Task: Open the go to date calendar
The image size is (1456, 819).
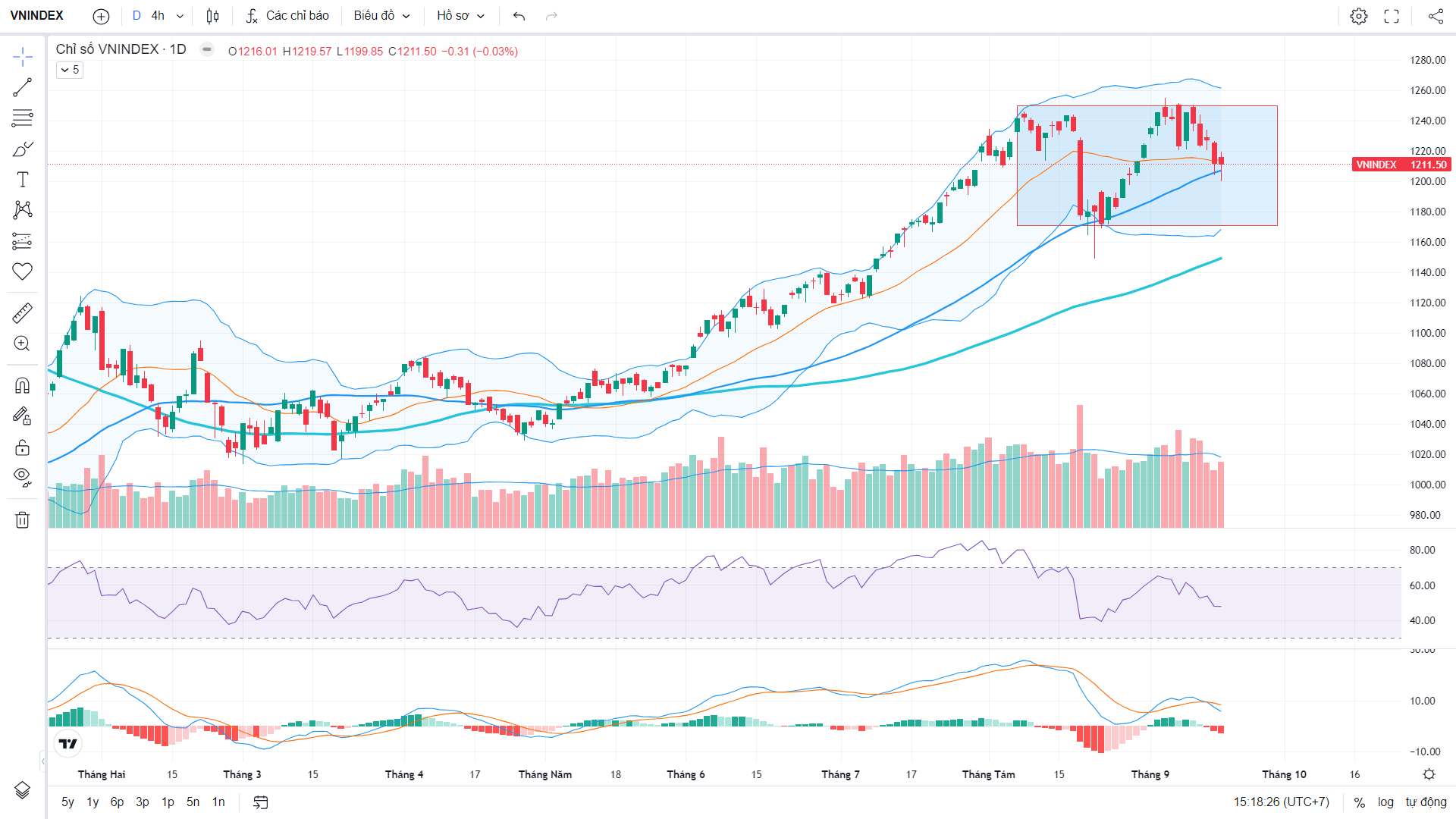Action: 261,802
